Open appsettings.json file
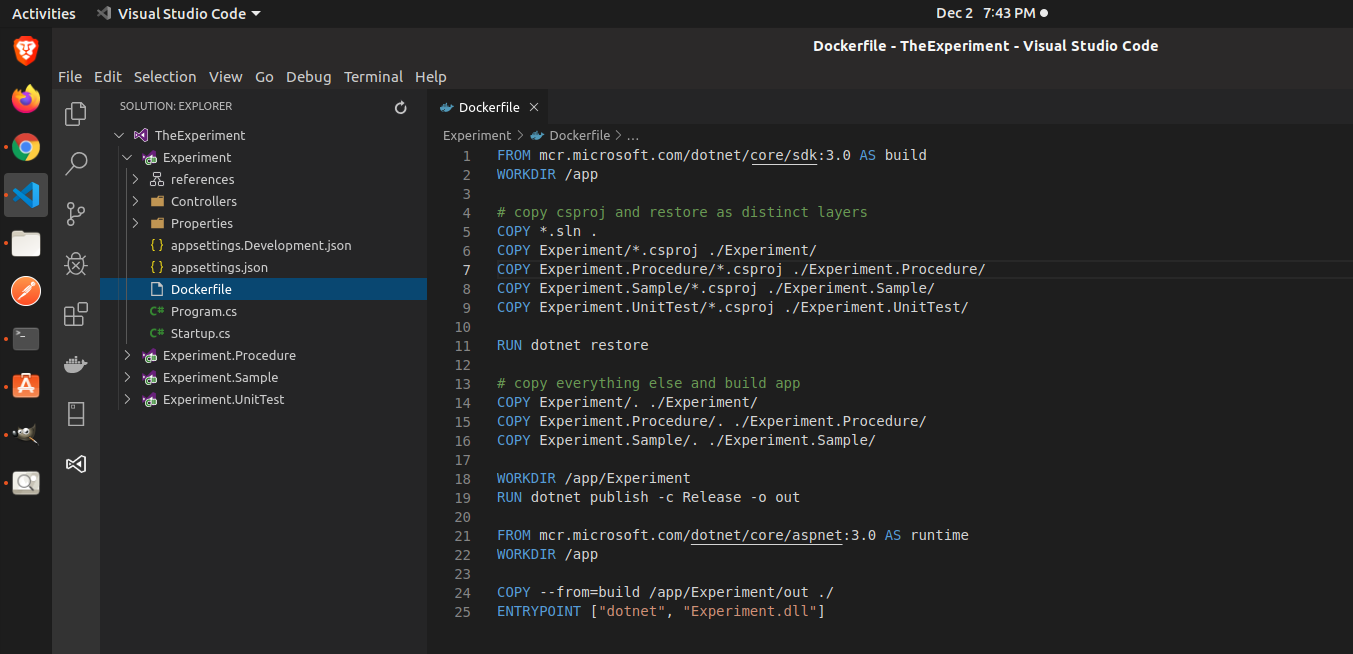 point(219,267)
